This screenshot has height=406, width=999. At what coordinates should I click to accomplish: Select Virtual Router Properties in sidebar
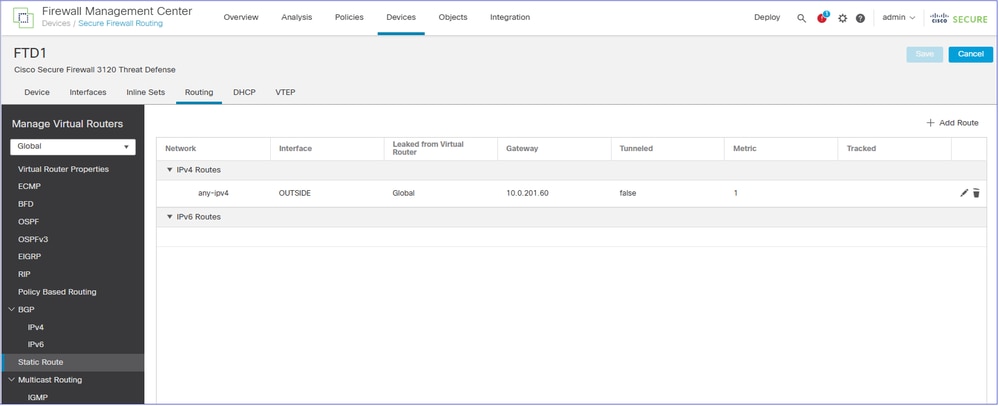pyautogui.click(x=64, y=170)
